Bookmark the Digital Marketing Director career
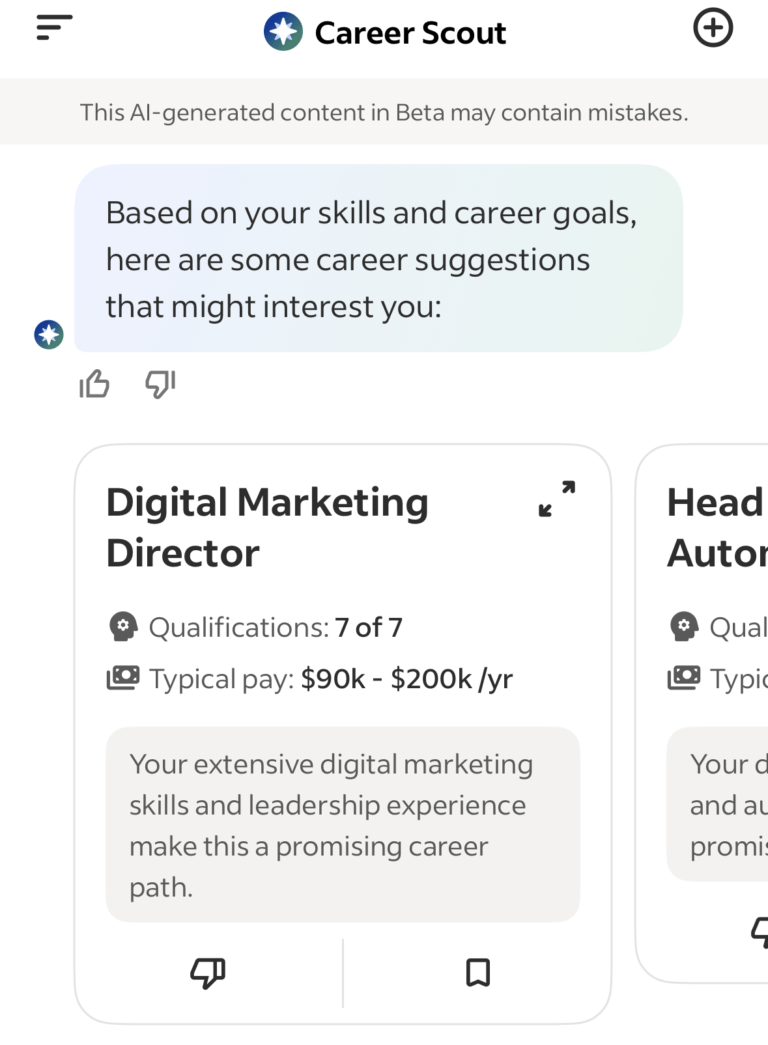Viewport: 768px width, 1045px height. [x=478, y=972]
